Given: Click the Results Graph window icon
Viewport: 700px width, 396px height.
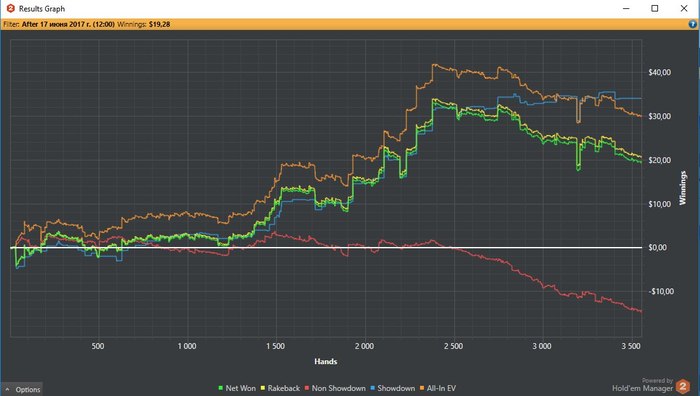Looking at the screenshot, I should coord(10,8).
